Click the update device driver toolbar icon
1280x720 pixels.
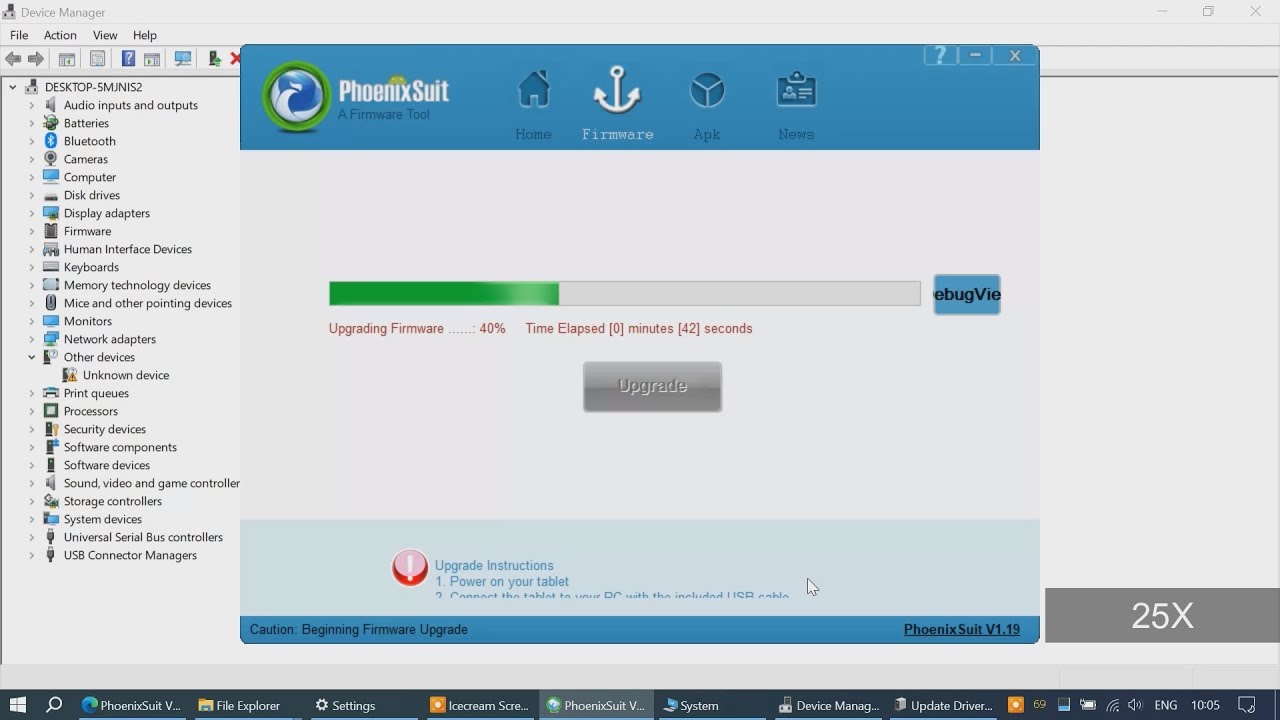[x=214, y=59]
